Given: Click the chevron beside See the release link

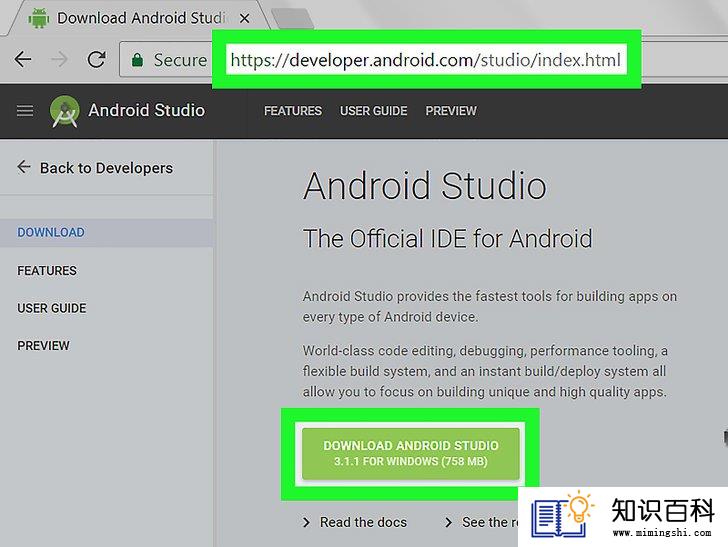Looking at the screenshot, I should 448,523.
